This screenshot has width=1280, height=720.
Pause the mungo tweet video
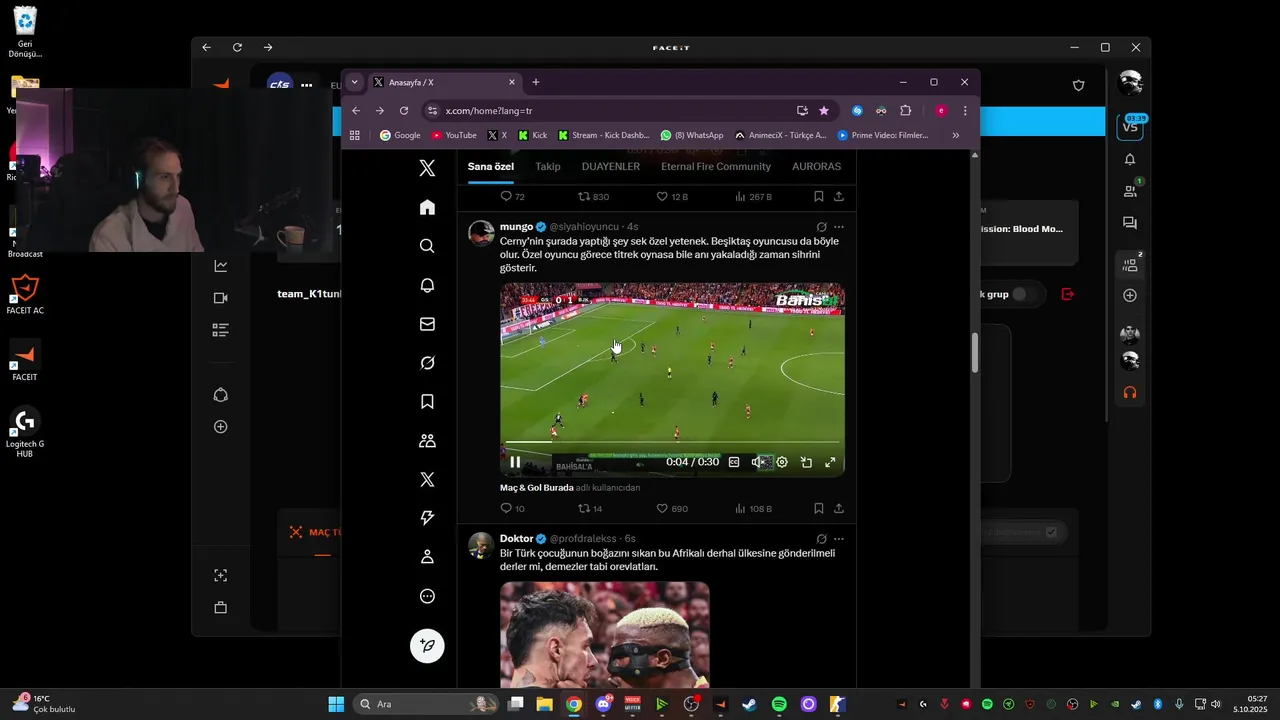515,462
